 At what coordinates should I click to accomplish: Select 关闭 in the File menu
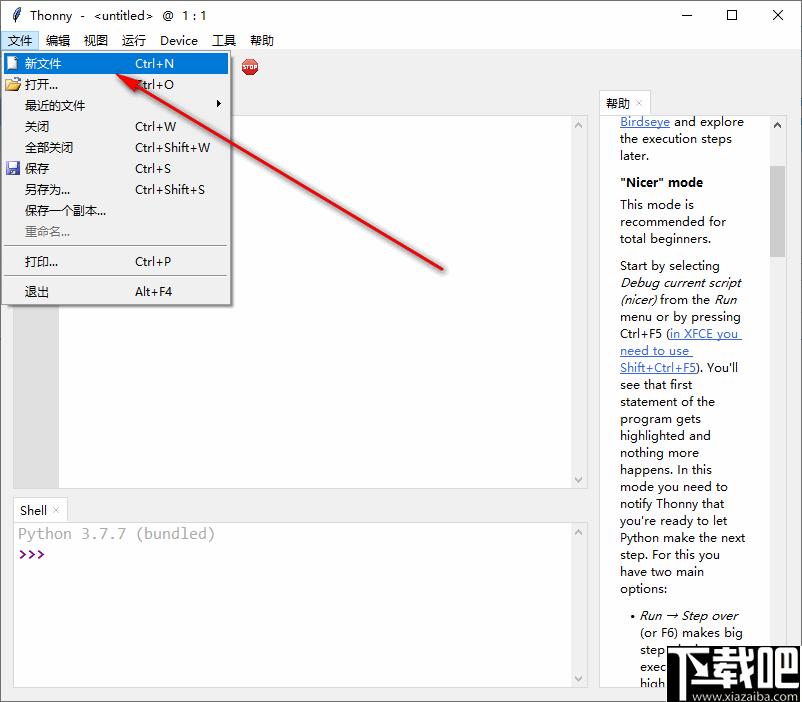point(116,126)
